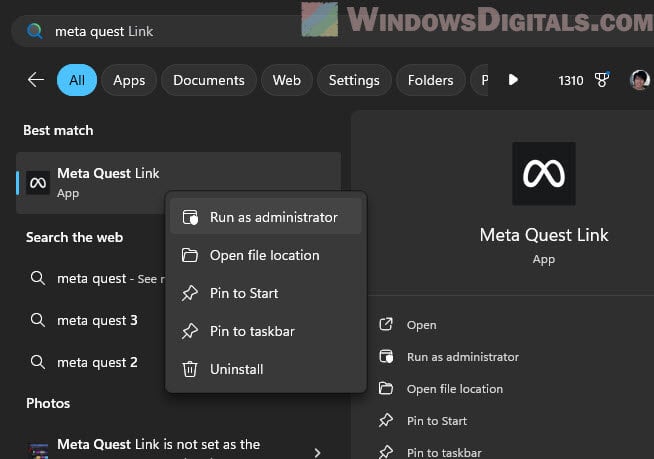This screenshot has height=459, width=654.
Task: Switch to the Settings filter tab
Action: [354, 80]
